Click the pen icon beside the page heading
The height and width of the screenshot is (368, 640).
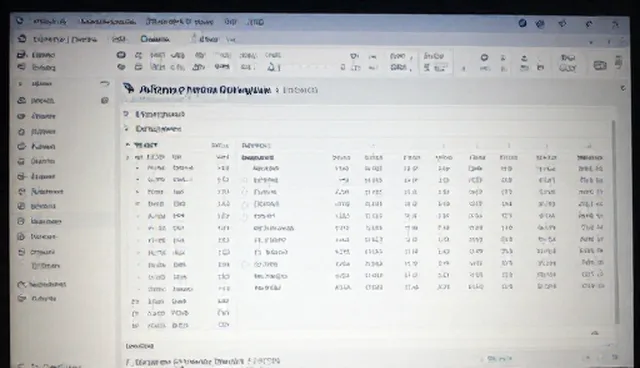[129, 88]
